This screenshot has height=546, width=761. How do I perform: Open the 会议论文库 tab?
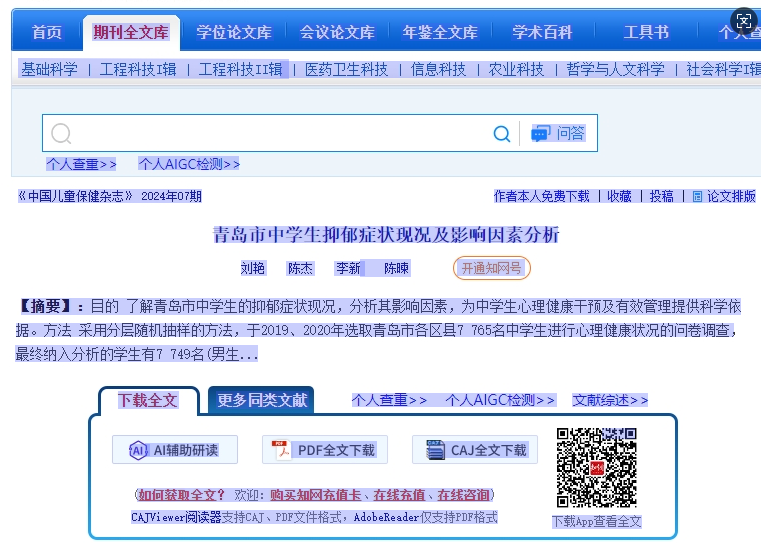pyautogui.click(x=337, y=32)
